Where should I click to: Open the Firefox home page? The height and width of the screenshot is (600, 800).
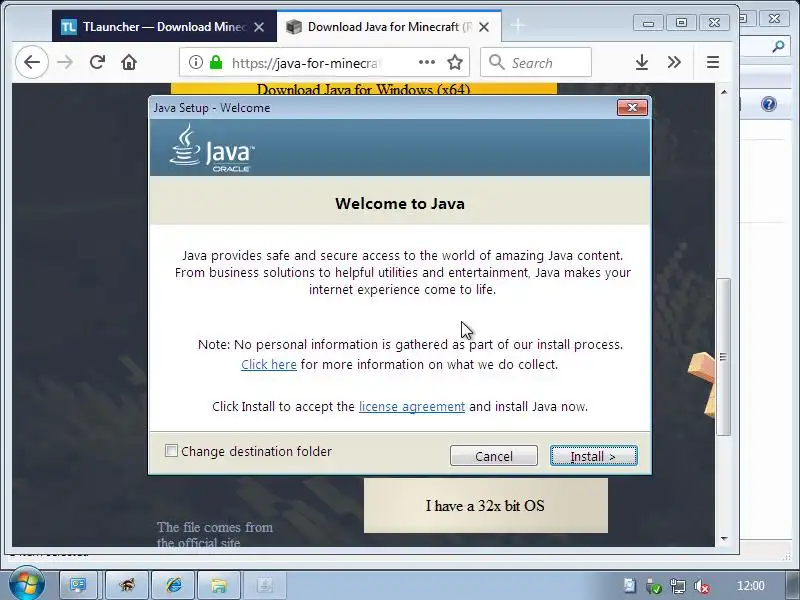pos(129,62)
